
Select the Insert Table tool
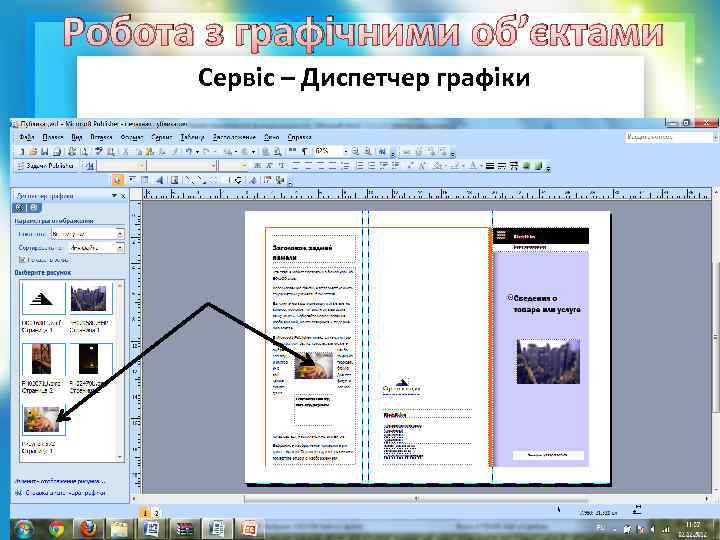(145, 180)
